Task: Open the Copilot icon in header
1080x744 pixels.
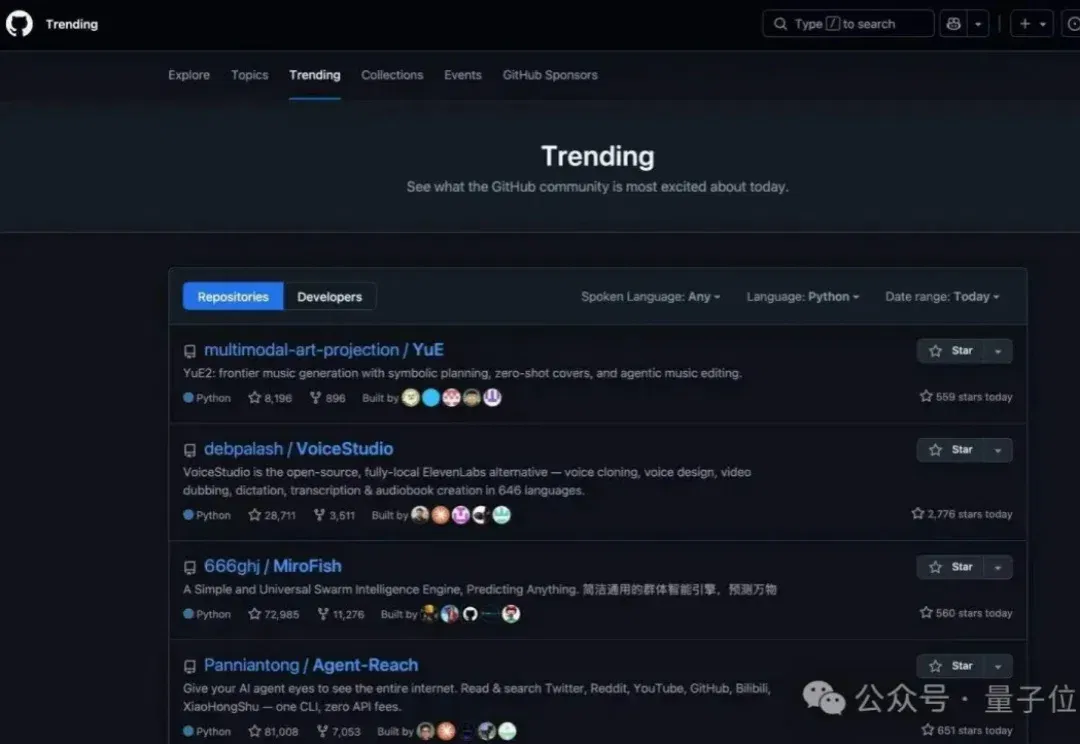Action: (953, 24)
